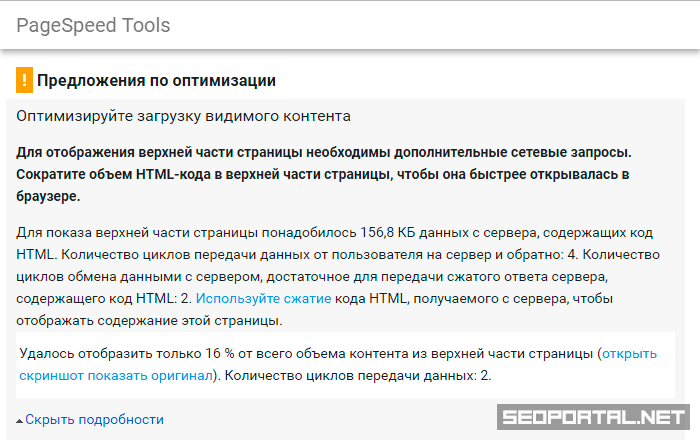The height and width of the screenshot is (440, 700).
Task: Open the Используйте сжатие link
Action: [260, 299]
